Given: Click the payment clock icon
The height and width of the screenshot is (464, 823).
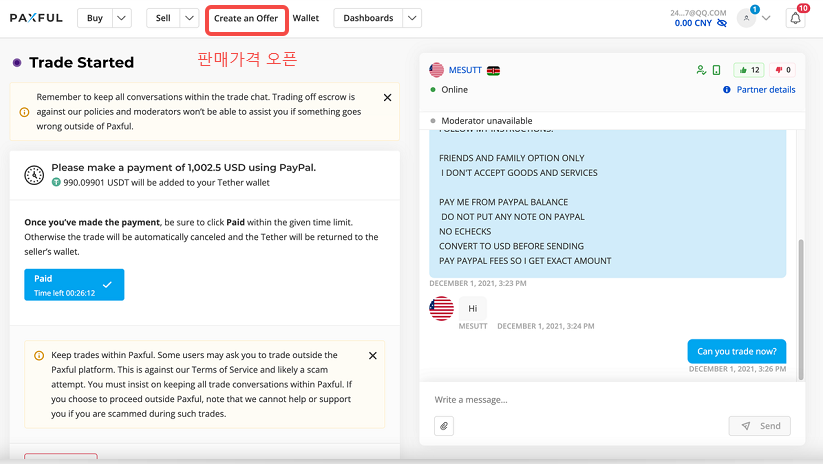Looking at the screenshot, I should coord(34,175).
